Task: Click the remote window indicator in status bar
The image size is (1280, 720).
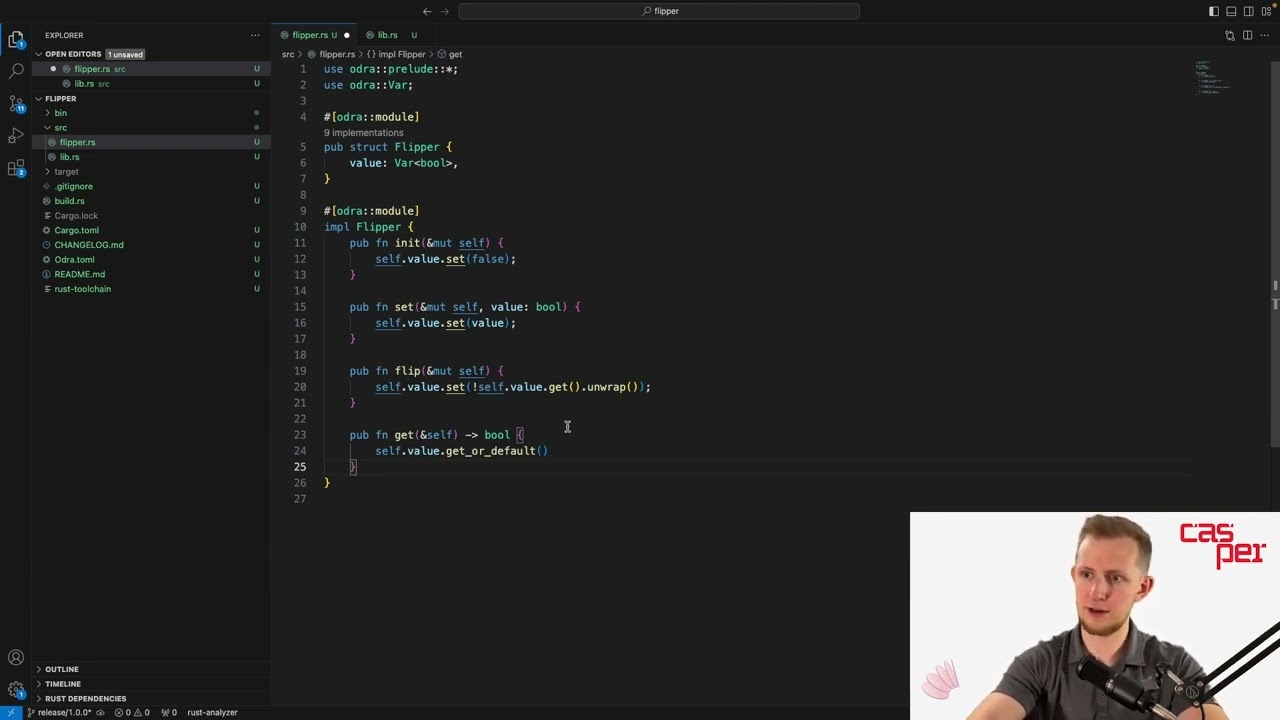Action: coord(11,713)
